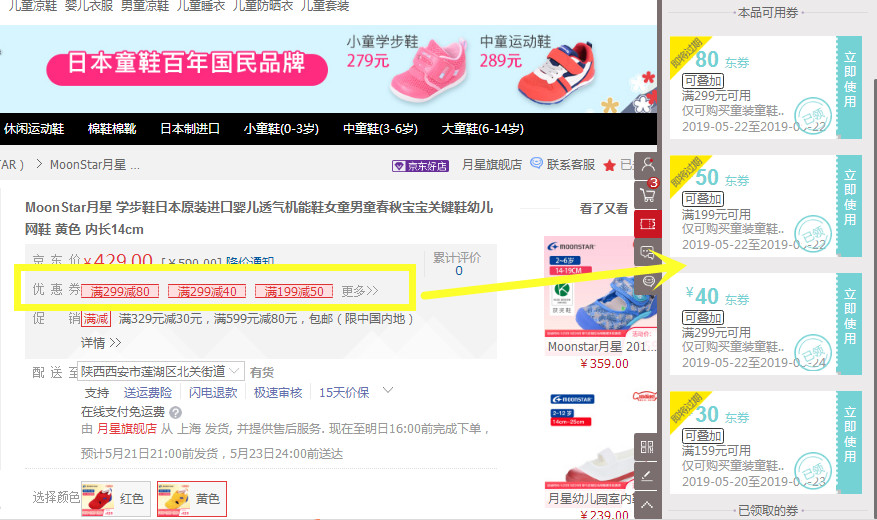Open the 小童鞋(0-3岁) menu item
The height and width of the screenshot is (520, 877).
coord(281,129)
